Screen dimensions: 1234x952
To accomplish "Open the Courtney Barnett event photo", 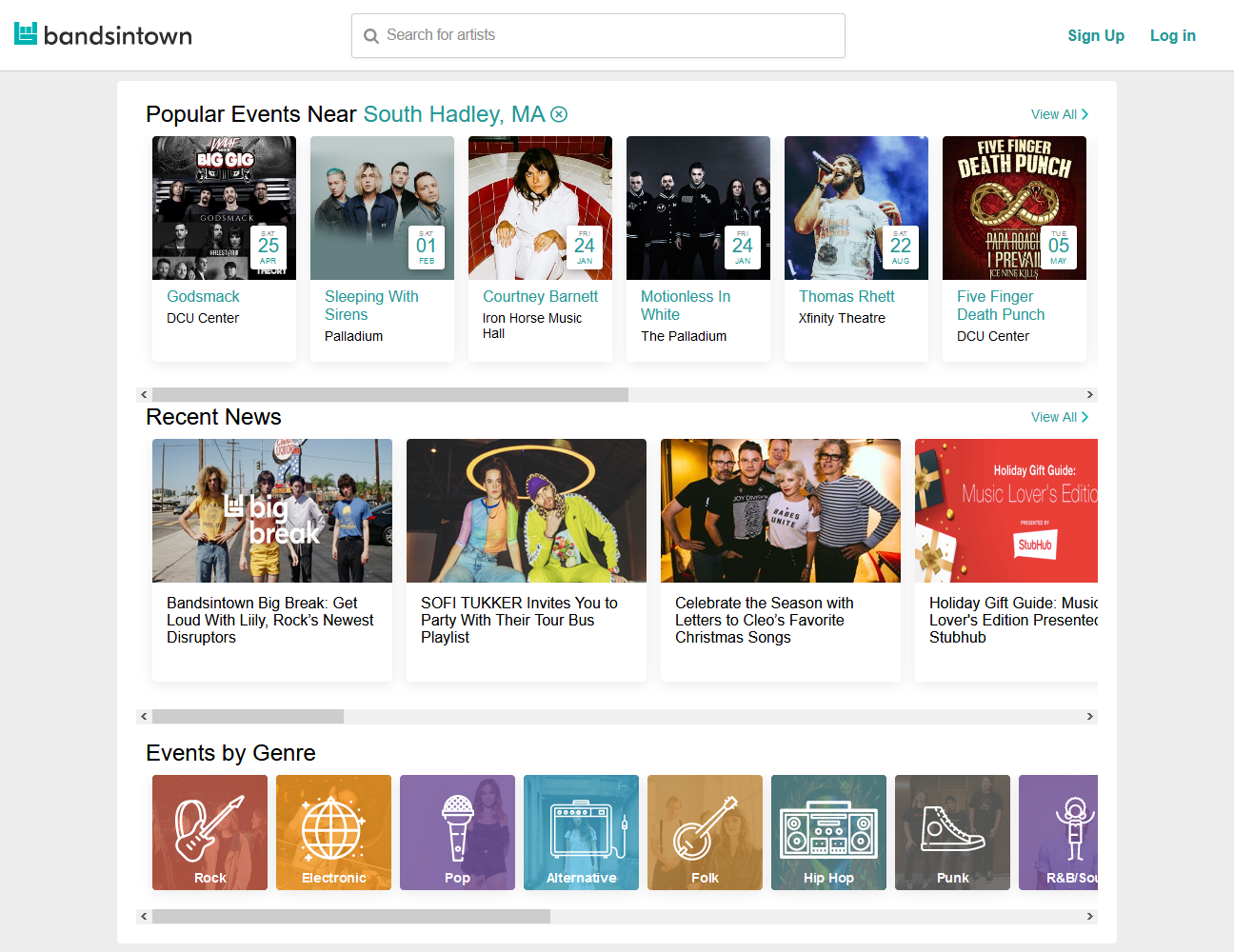I will (x=540, y=208).
